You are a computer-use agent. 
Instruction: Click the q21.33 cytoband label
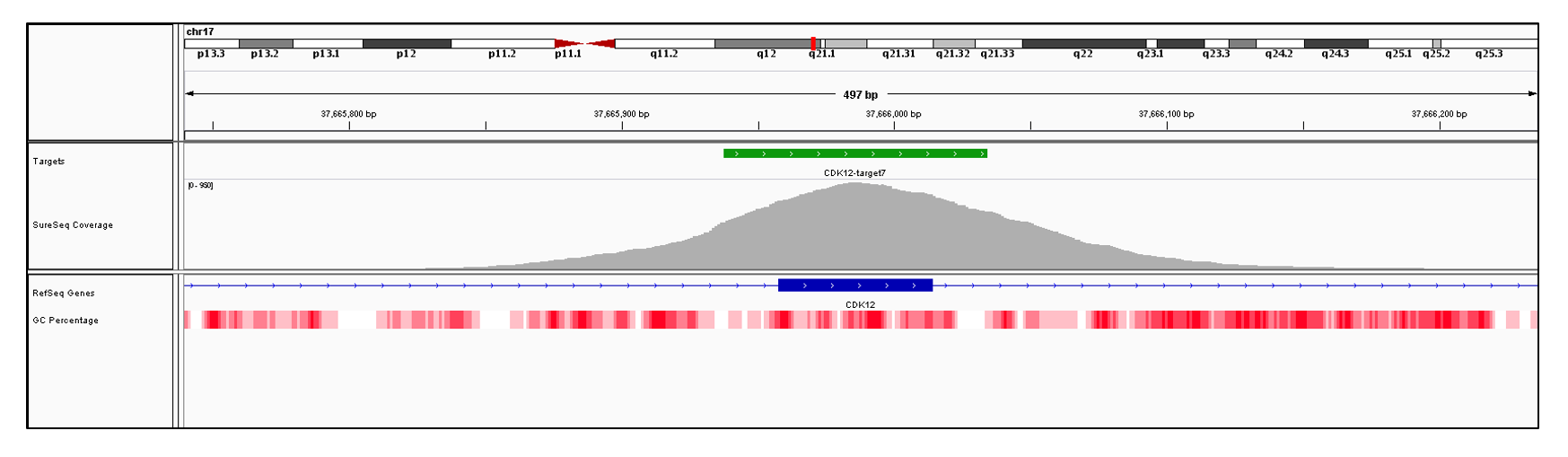tap(997, 54)
